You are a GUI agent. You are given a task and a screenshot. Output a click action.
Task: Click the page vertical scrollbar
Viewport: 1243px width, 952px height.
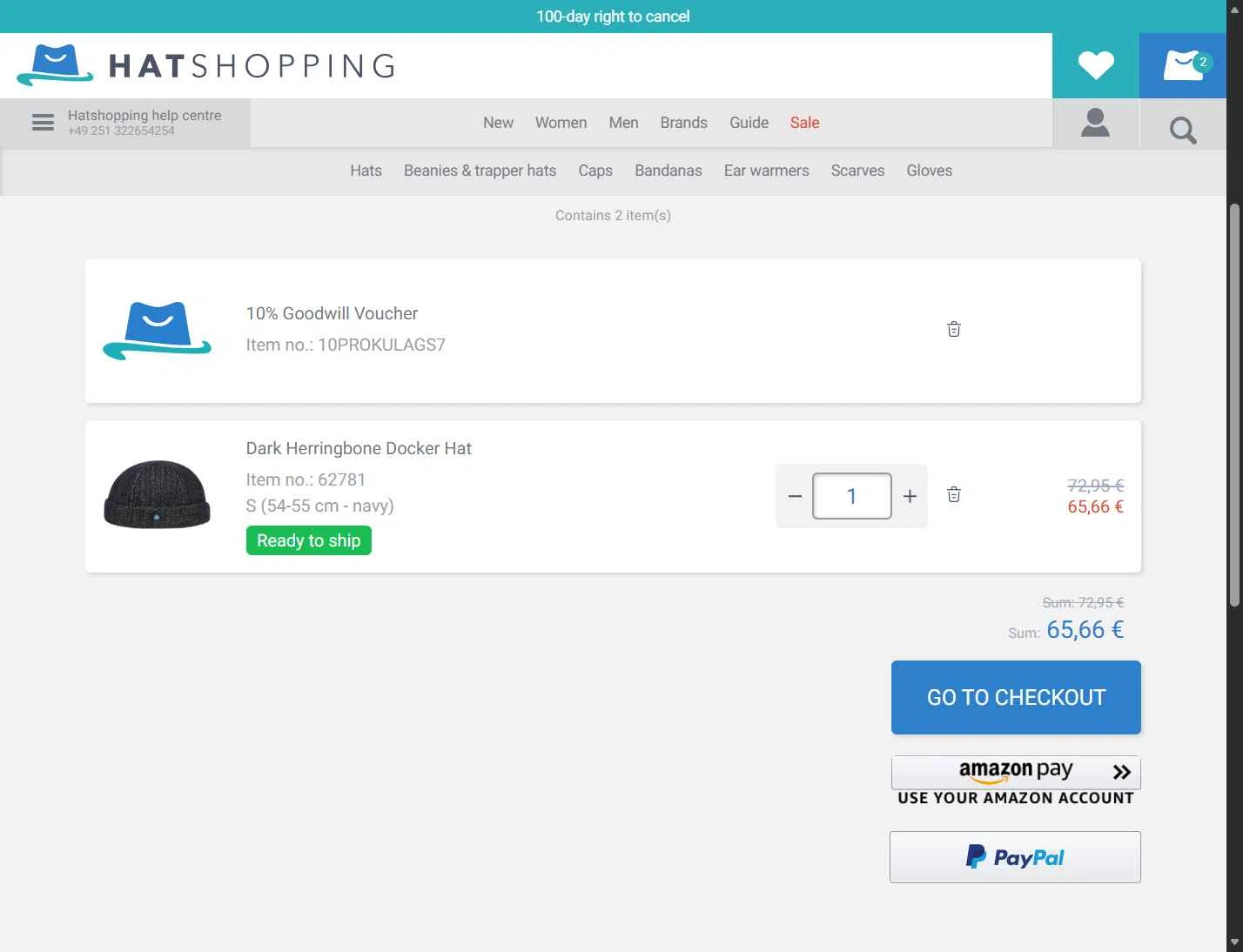[x=1234, y=405]
